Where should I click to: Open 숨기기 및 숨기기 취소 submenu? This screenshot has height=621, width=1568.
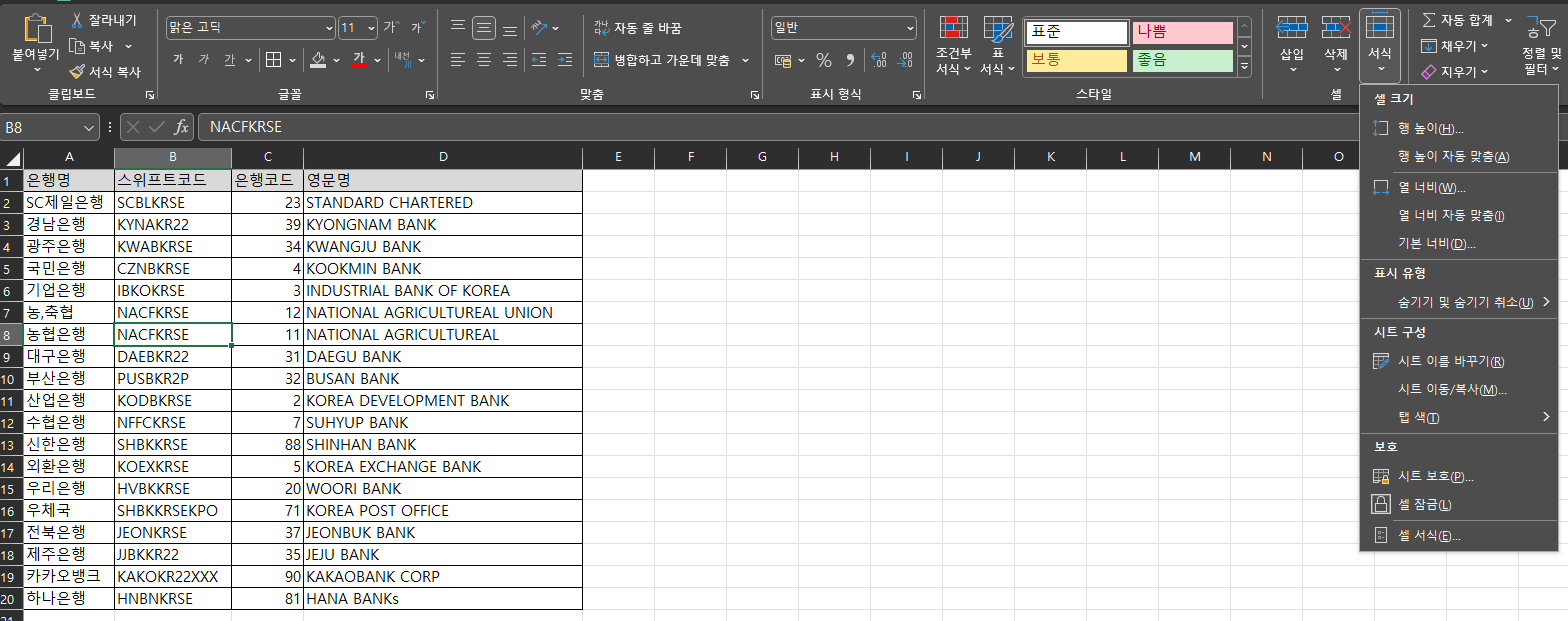pyautogui.click(x=1459, y=302)
